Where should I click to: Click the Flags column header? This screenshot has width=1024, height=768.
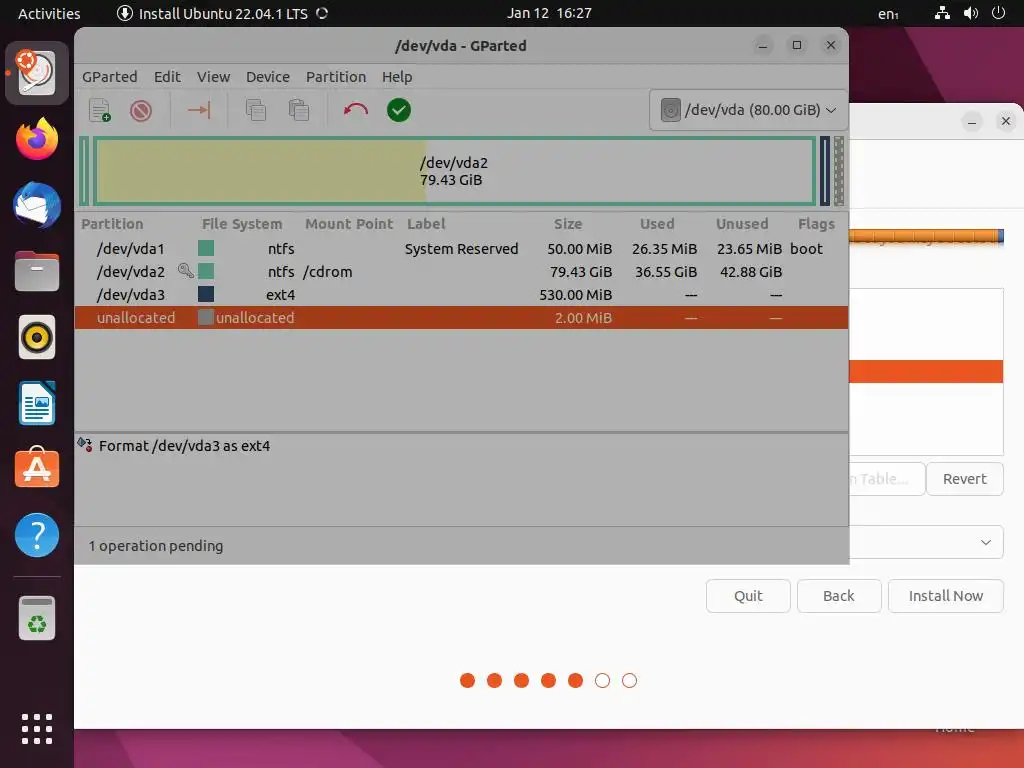coord(816,224)
